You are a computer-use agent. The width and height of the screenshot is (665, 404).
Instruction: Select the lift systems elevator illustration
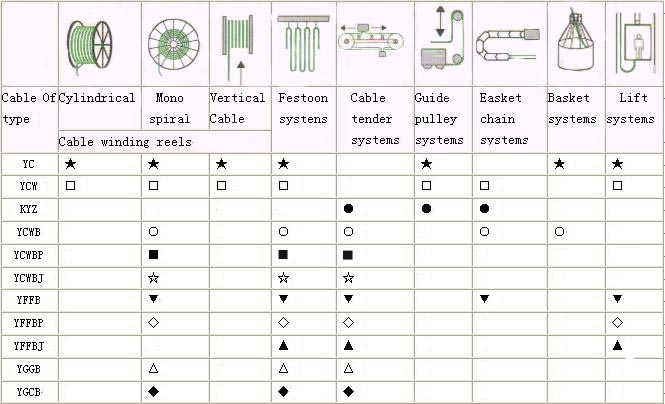click(633, 42)
